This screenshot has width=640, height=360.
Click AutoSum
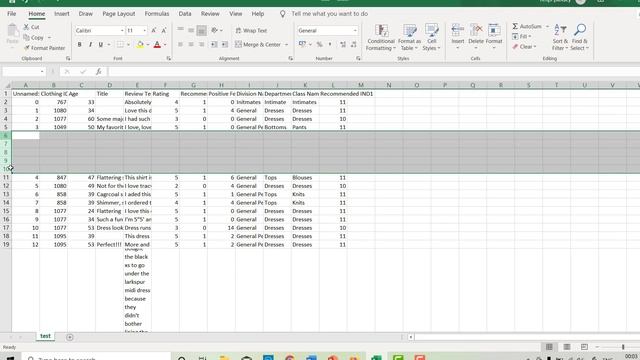tap(527, 27)
